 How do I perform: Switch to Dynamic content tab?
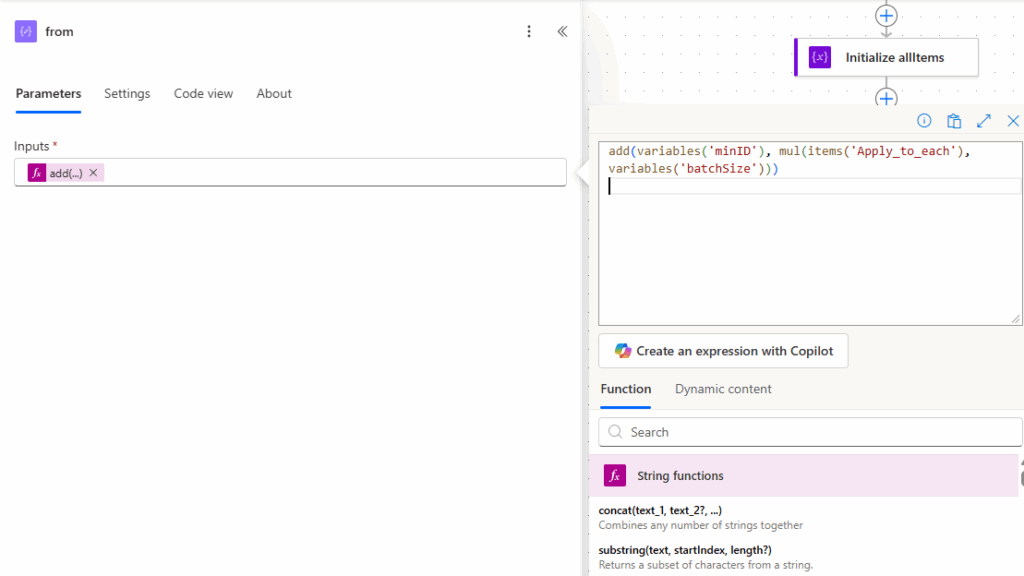(x=723, y=389)
